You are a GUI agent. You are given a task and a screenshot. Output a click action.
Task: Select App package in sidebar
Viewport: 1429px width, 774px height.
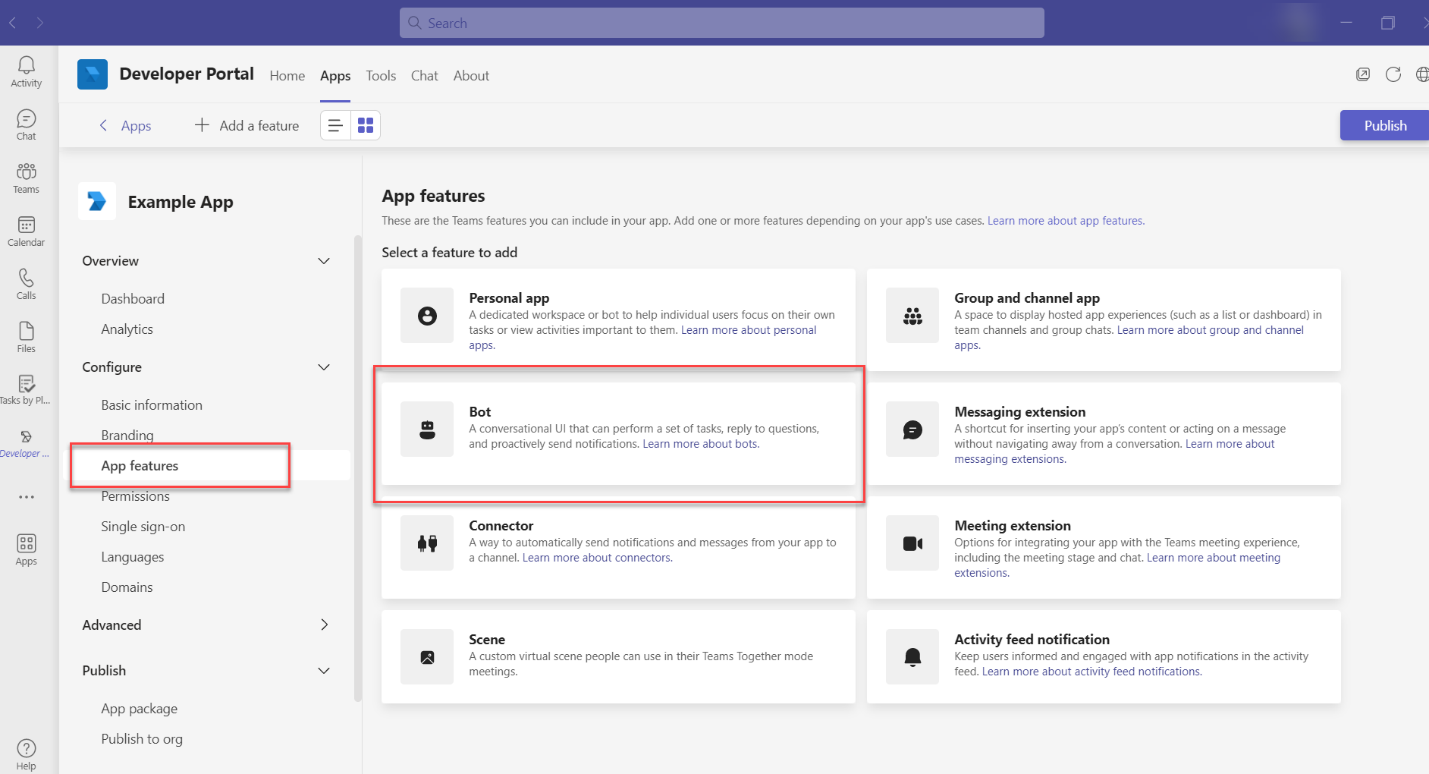pyautogui.click(x=139, y=709)
